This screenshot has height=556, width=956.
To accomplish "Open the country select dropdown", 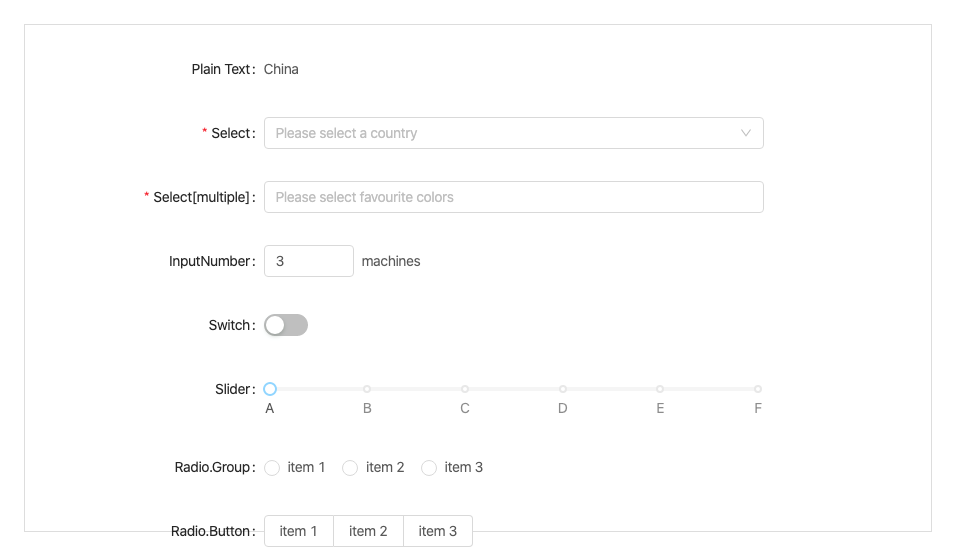I will pos(500,133).
